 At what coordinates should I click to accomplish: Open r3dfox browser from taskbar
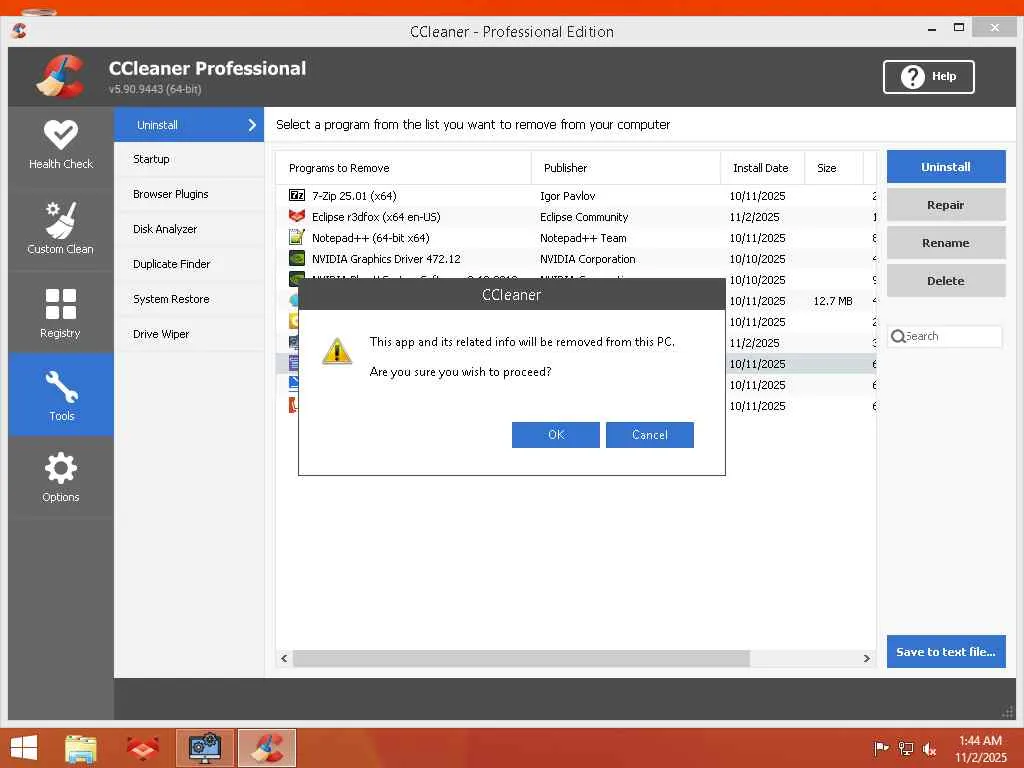point(142,748)
